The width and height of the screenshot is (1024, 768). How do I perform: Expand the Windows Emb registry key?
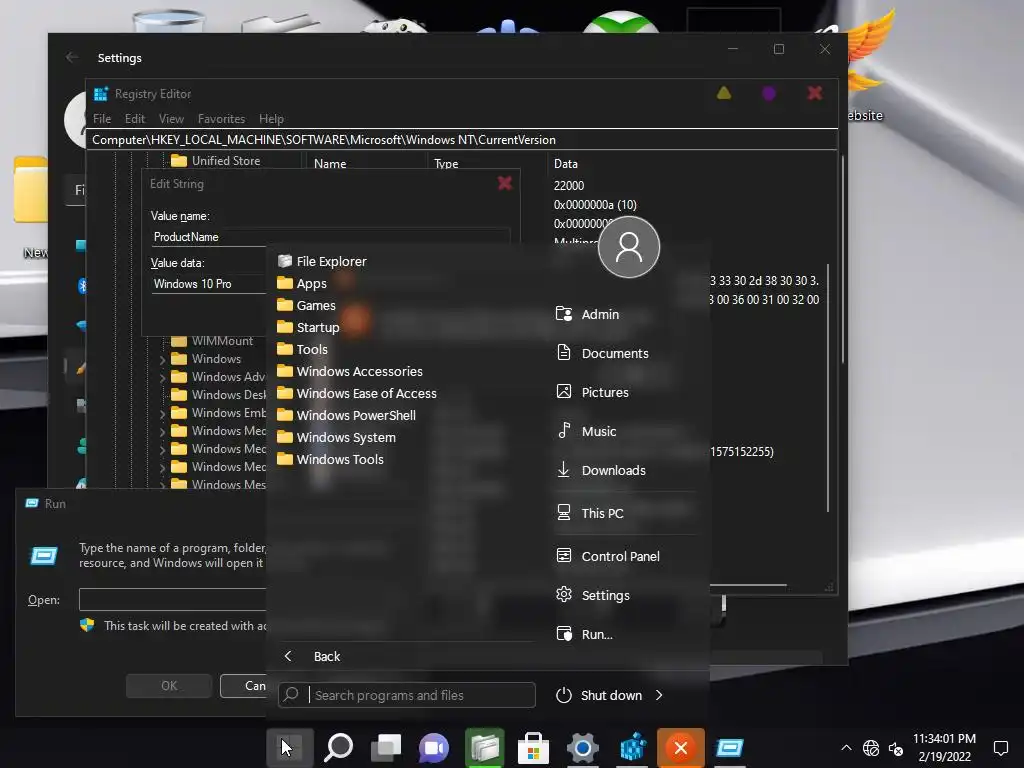click(x=163, y=413)
